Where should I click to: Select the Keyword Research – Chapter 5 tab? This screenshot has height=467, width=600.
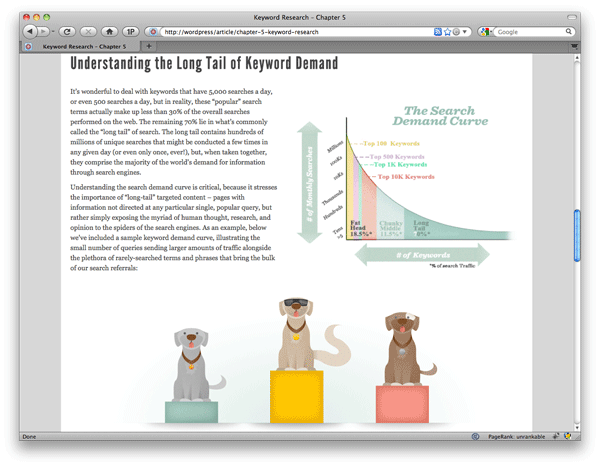78,46
